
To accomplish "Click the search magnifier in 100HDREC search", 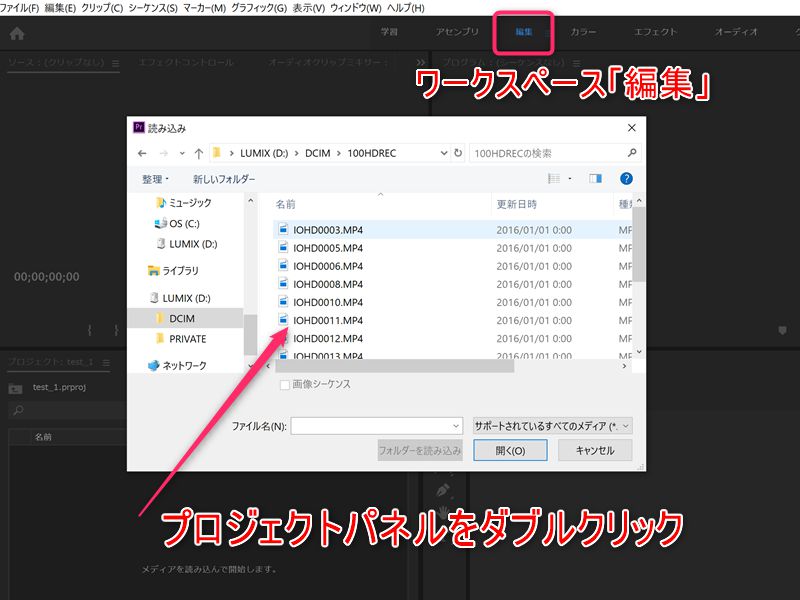I will (632, 154).
